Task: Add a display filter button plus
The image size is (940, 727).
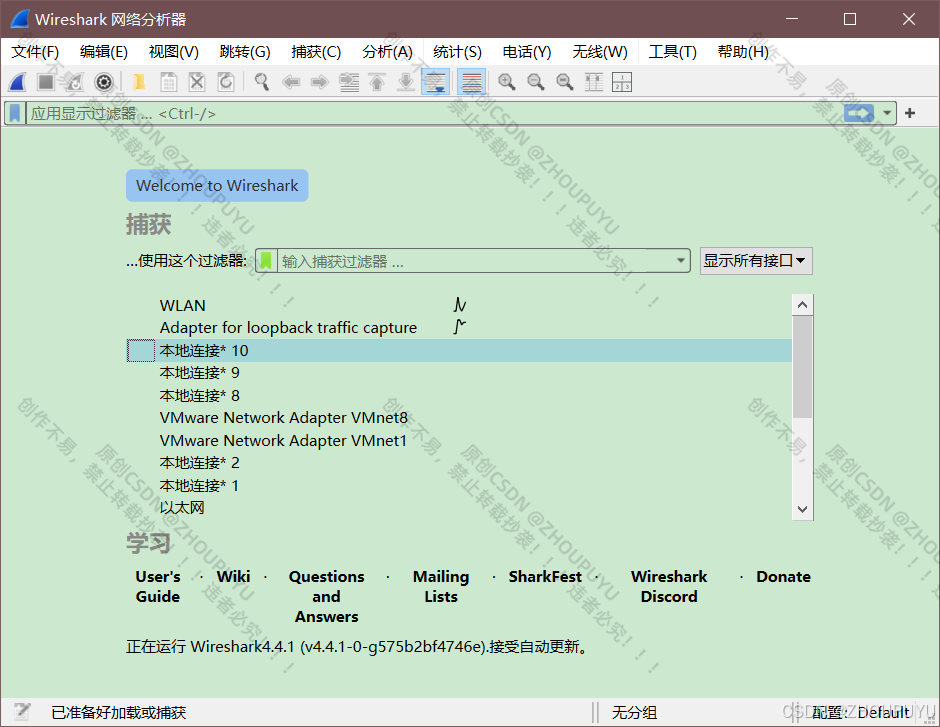Action: tap(910, 113)
